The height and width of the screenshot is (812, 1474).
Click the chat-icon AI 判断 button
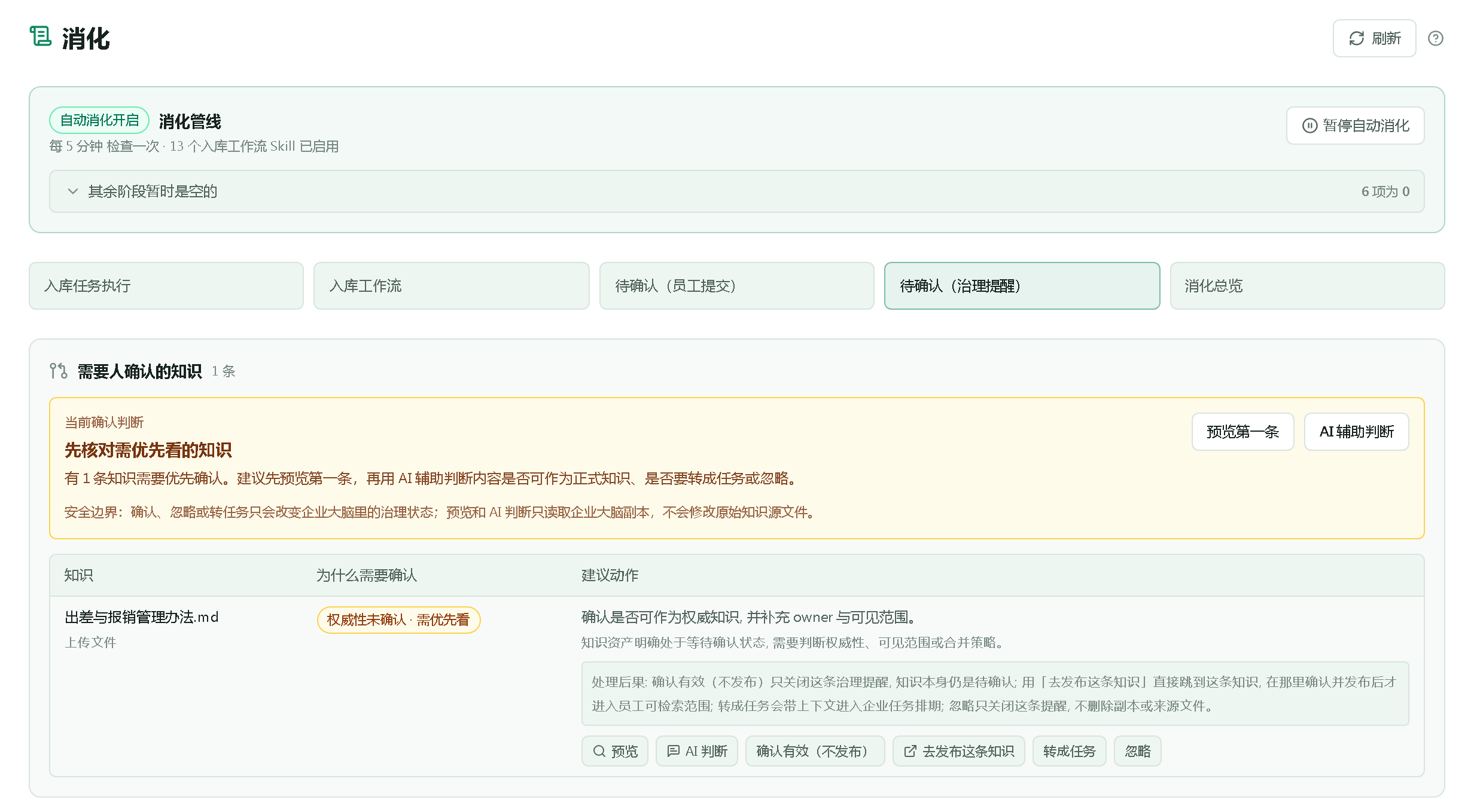click(696, 751)
